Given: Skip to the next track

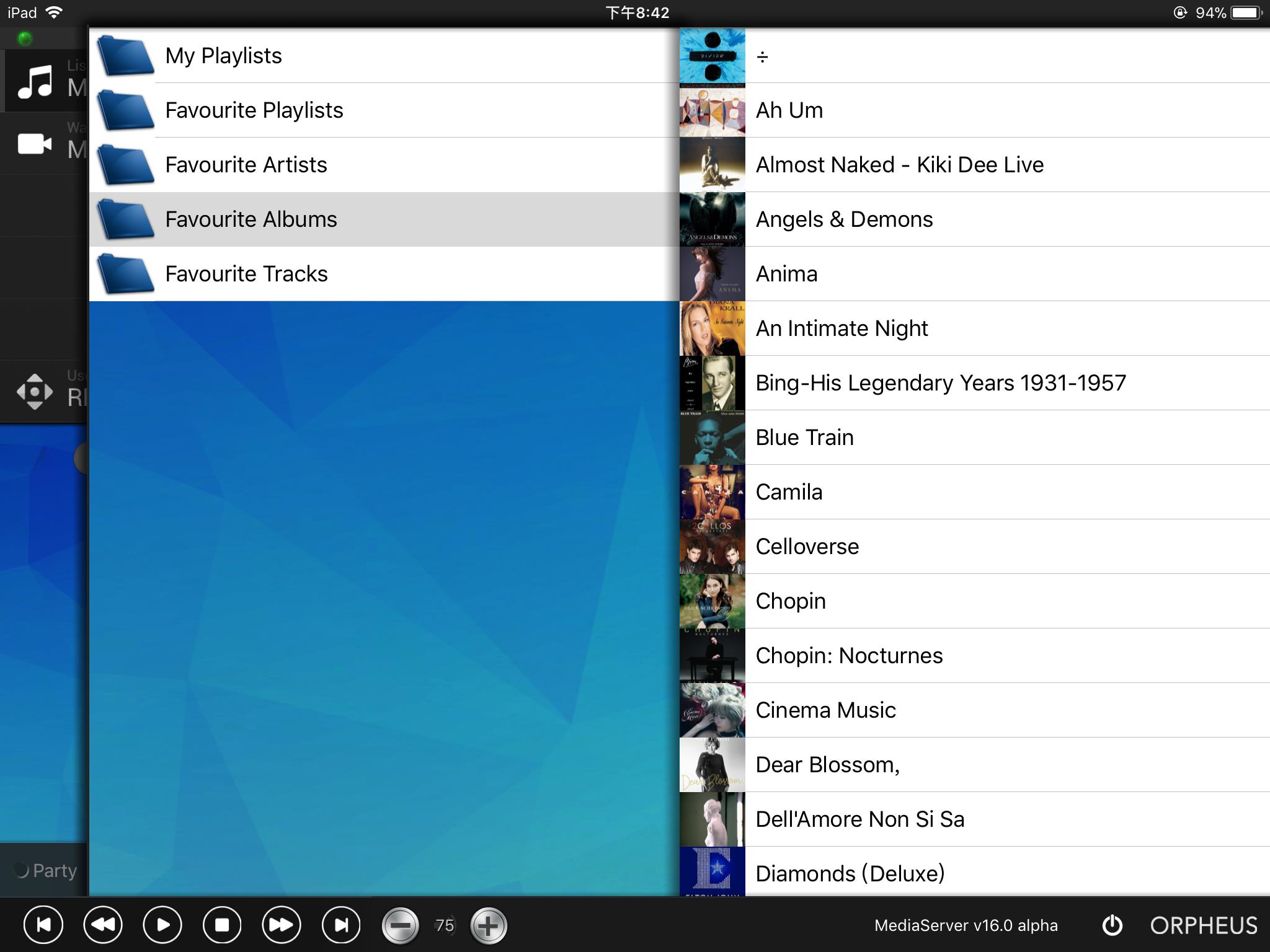Looking at the screenshot, I should (341, 925).
